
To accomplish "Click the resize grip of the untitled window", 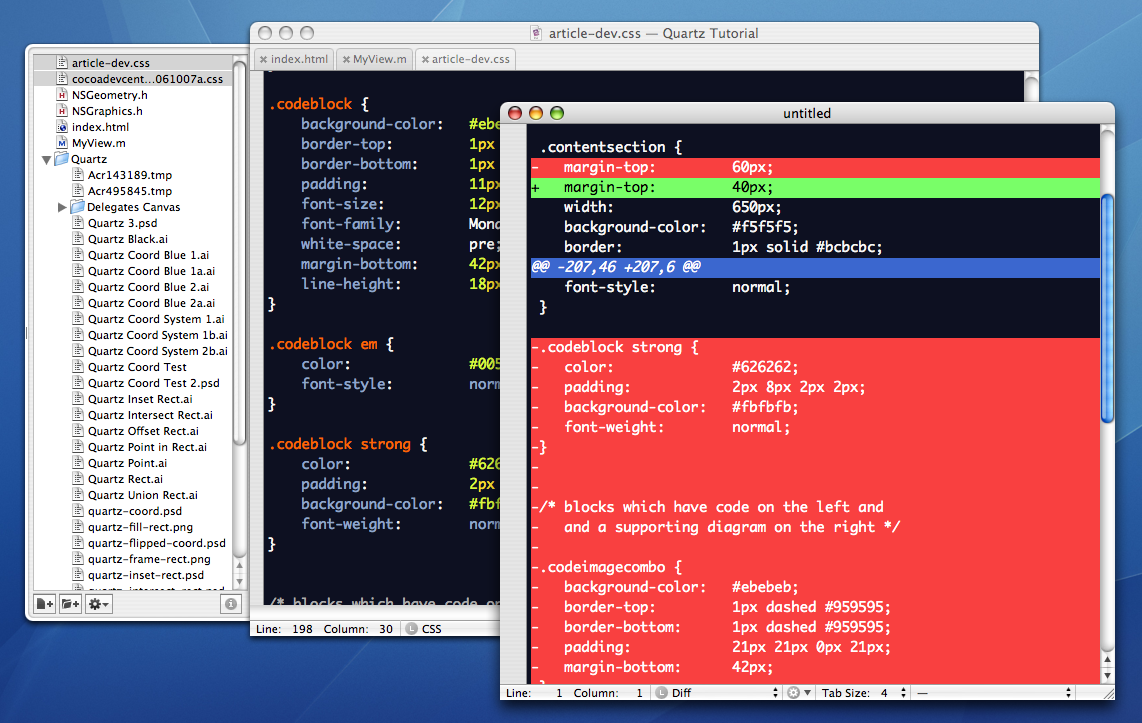I will pos(1107,693).
